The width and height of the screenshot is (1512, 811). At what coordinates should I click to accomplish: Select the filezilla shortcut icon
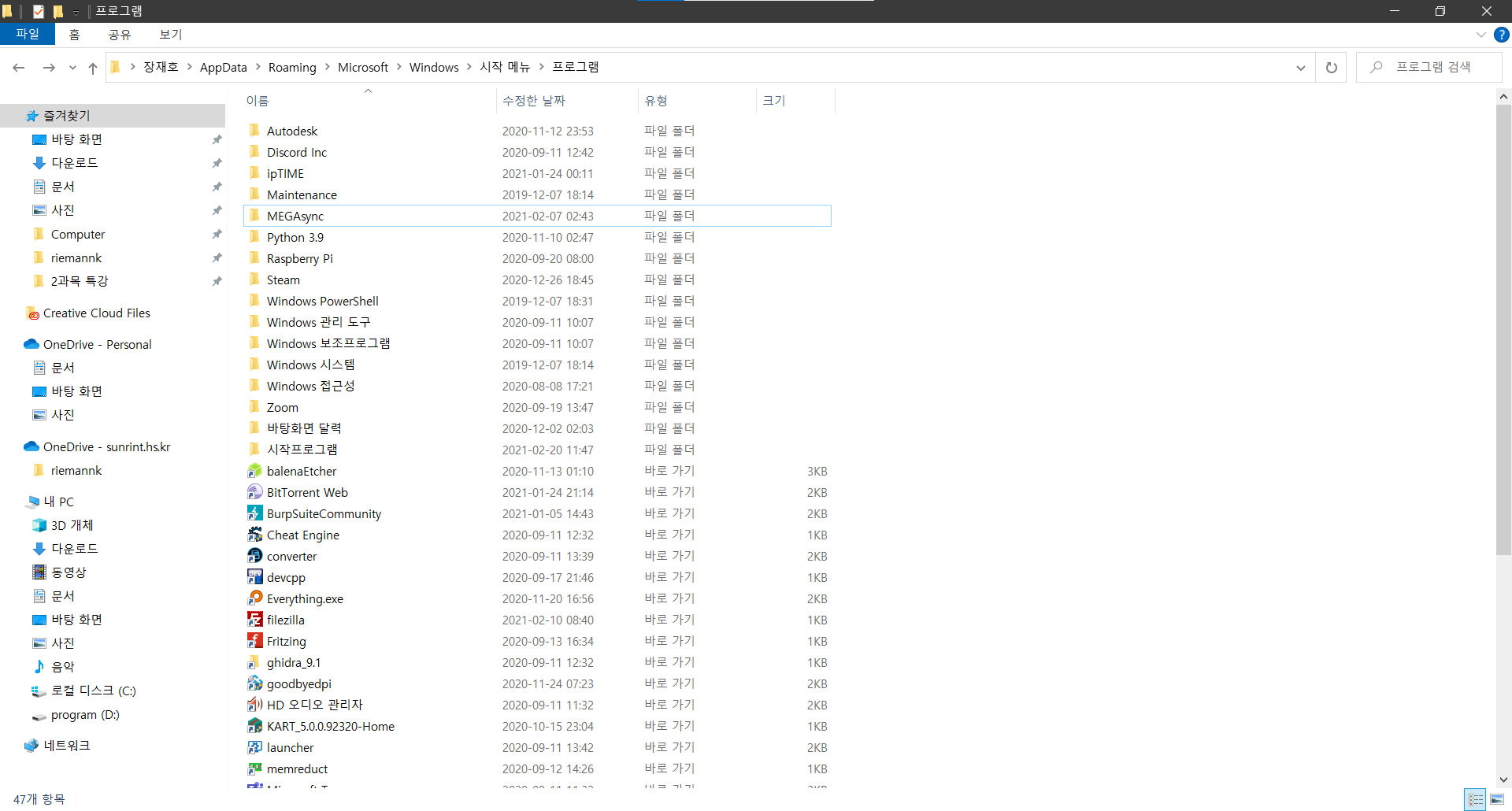[254, 620]
